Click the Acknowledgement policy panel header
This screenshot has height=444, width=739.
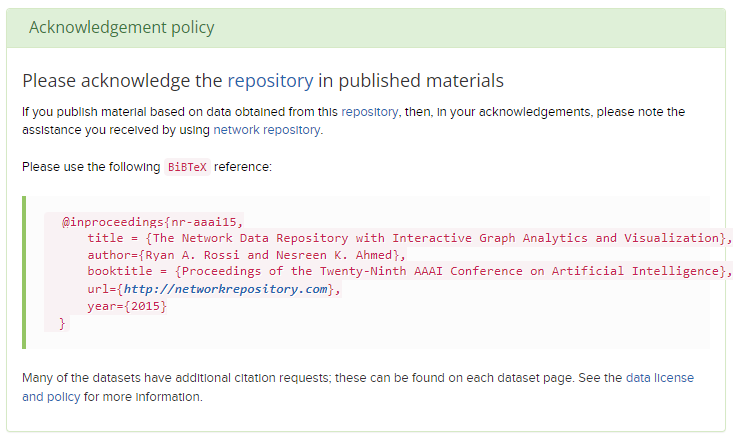[121, 27]
